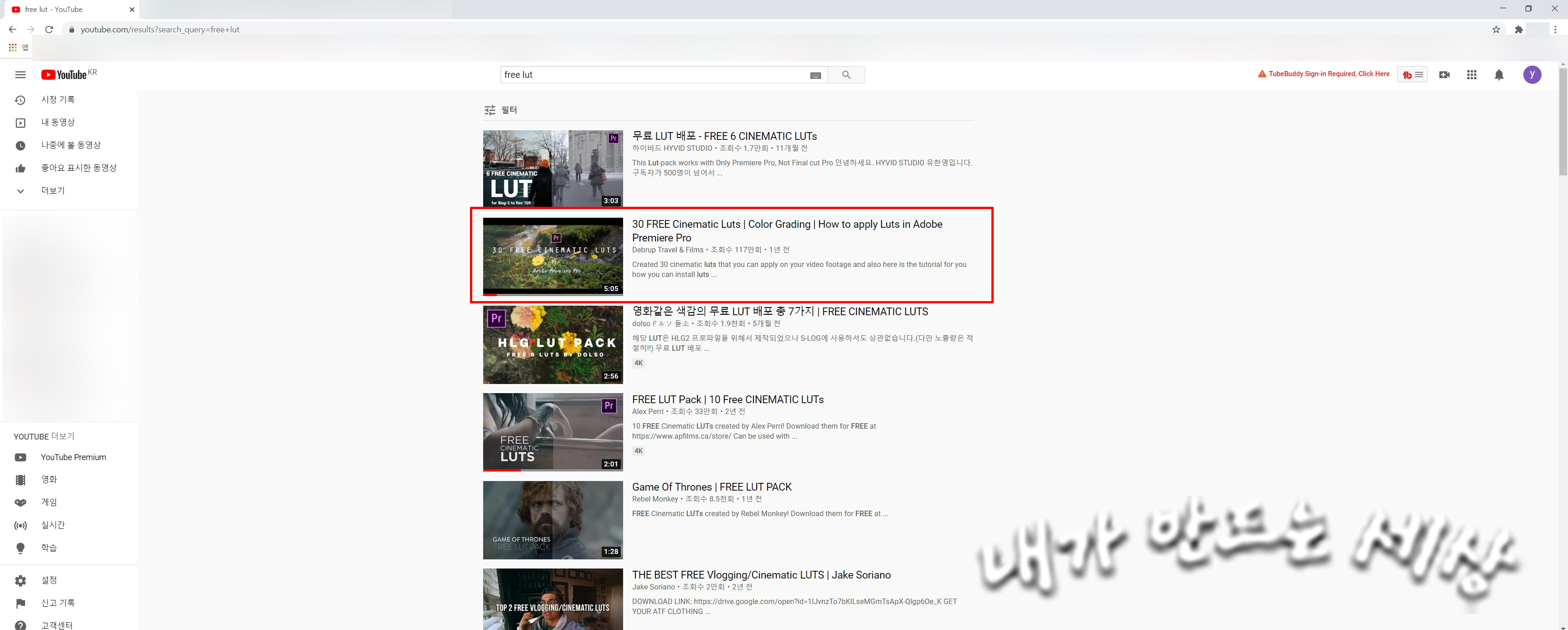The width and height of the screenshot is (1568, 630).
Task: Click the search magnifier button
Action: click(846, 75)
